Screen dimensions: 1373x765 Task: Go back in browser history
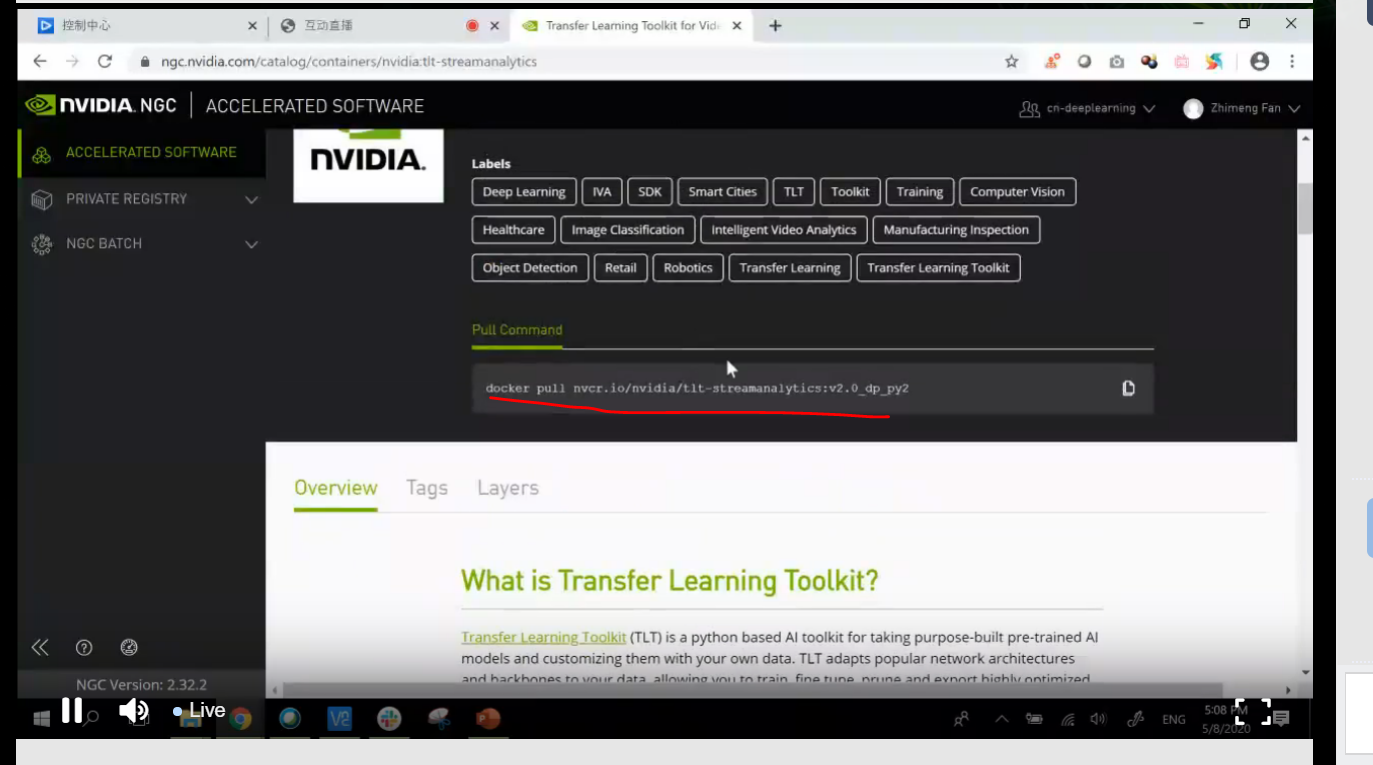(40, 61)
